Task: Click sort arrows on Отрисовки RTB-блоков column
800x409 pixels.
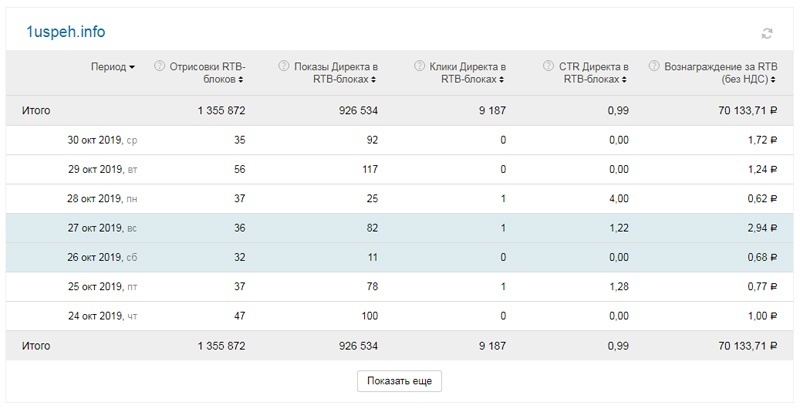Action: (243, 79)
